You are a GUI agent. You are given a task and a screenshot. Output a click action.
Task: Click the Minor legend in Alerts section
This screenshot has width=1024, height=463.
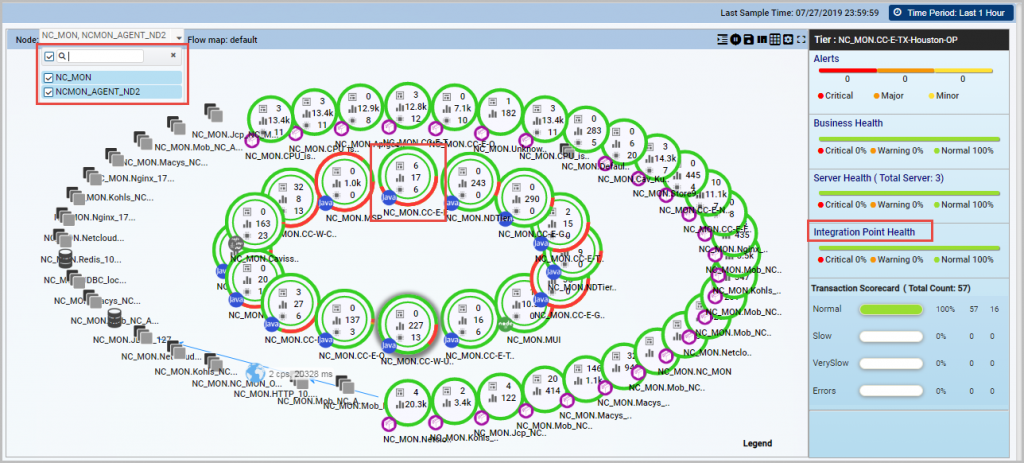944,95
